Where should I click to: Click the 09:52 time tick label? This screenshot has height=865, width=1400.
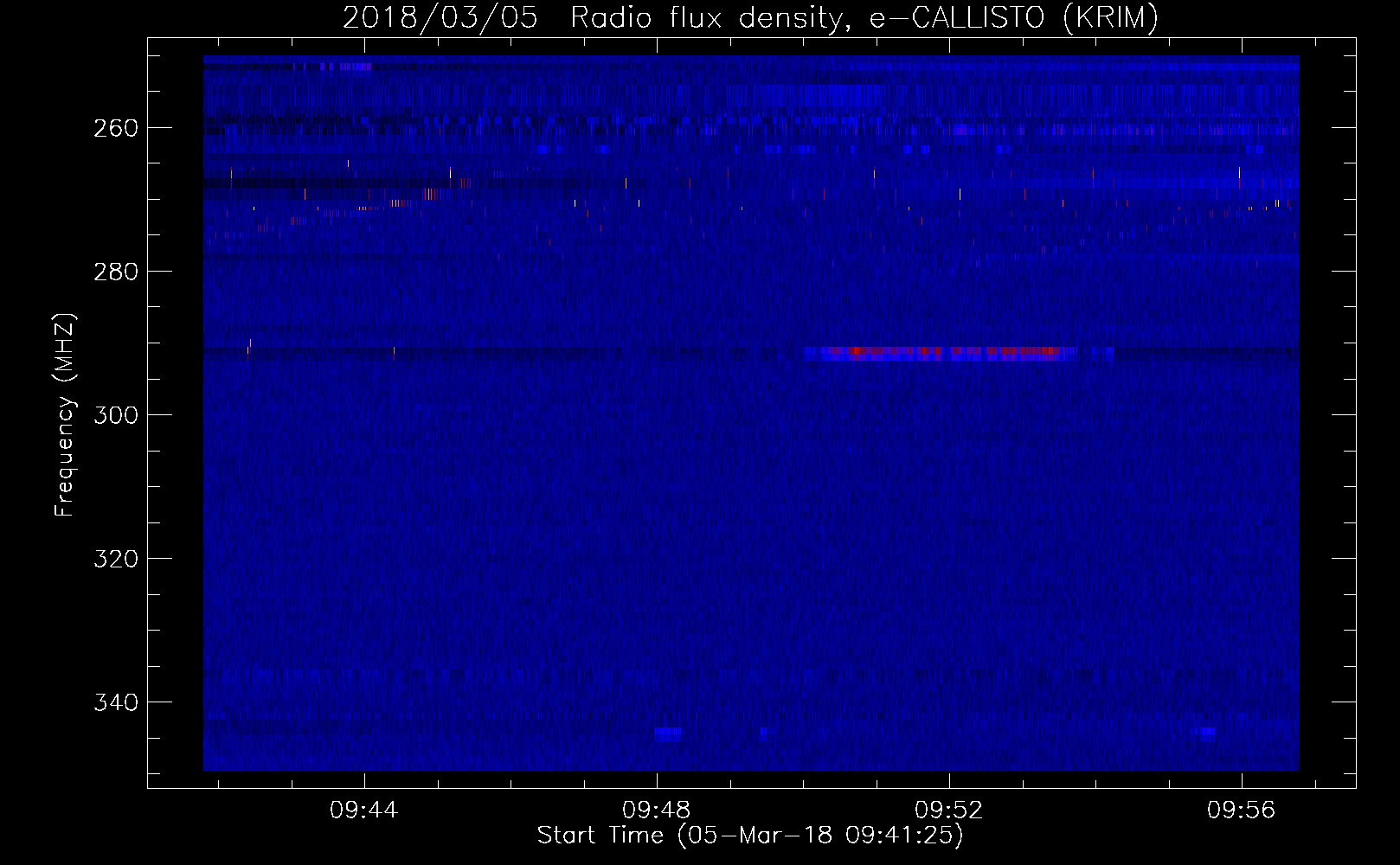click(x=949, y=810)
